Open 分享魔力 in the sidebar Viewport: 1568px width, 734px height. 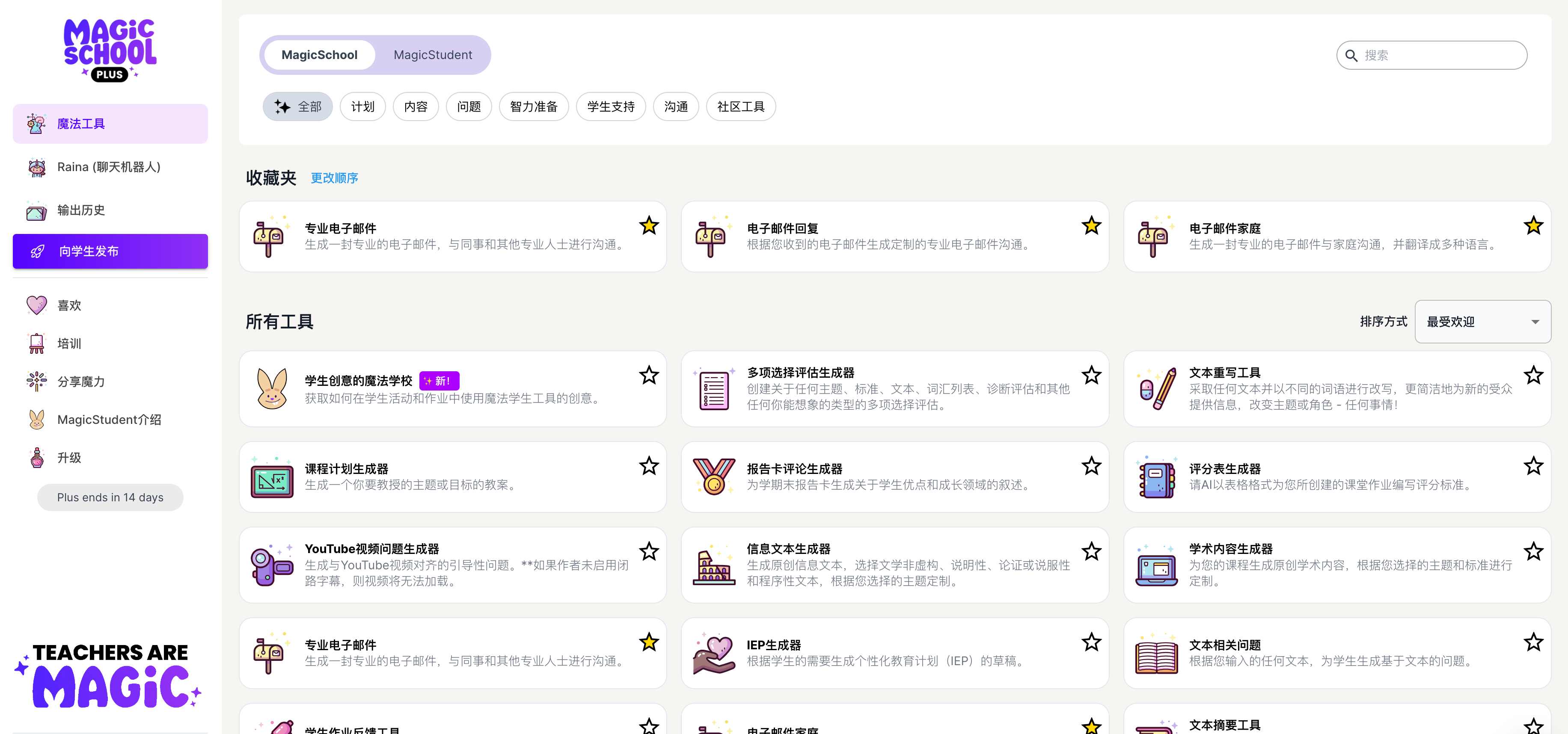click(x=110, y=382)
